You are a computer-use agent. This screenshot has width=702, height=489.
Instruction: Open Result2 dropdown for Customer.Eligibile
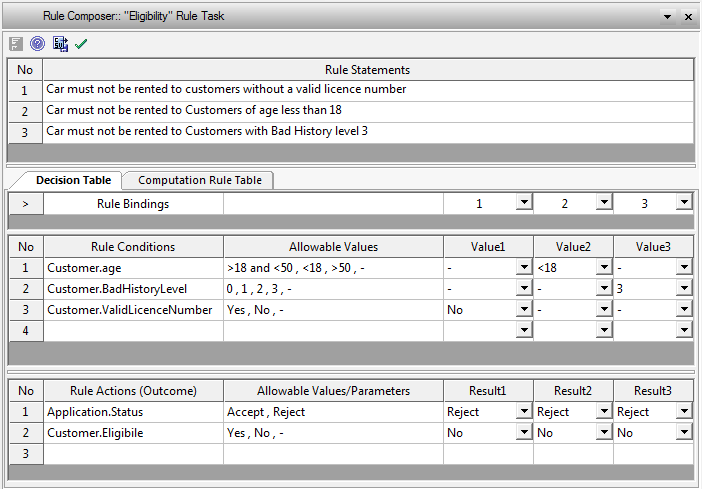coord(604,432)
